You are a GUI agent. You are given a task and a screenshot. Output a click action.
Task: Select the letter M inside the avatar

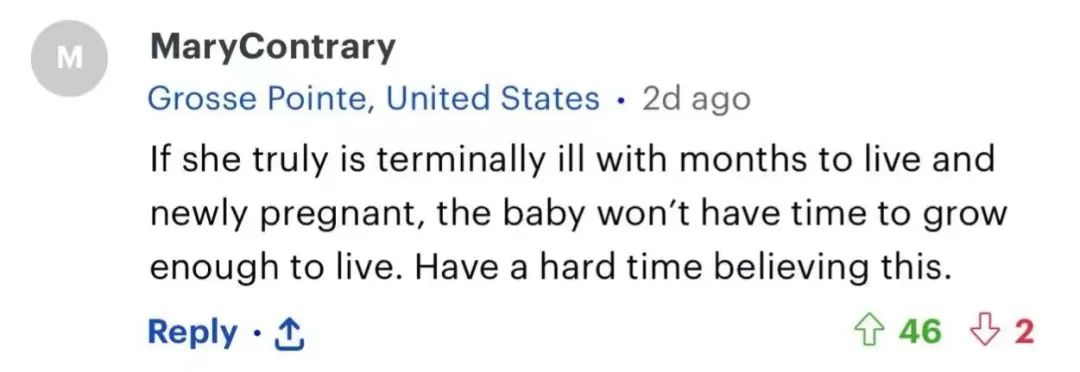(x=70, y=59)
